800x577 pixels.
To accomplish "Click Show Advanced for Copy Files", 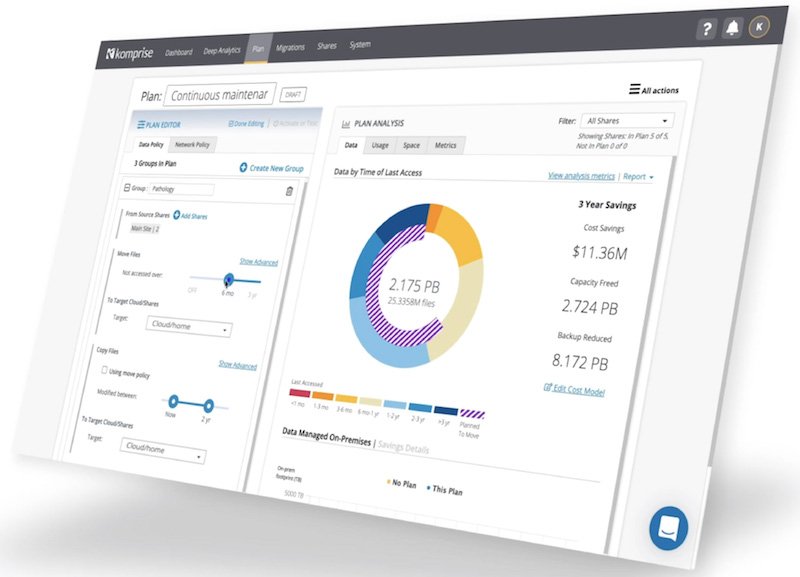I will click(237, 364).
